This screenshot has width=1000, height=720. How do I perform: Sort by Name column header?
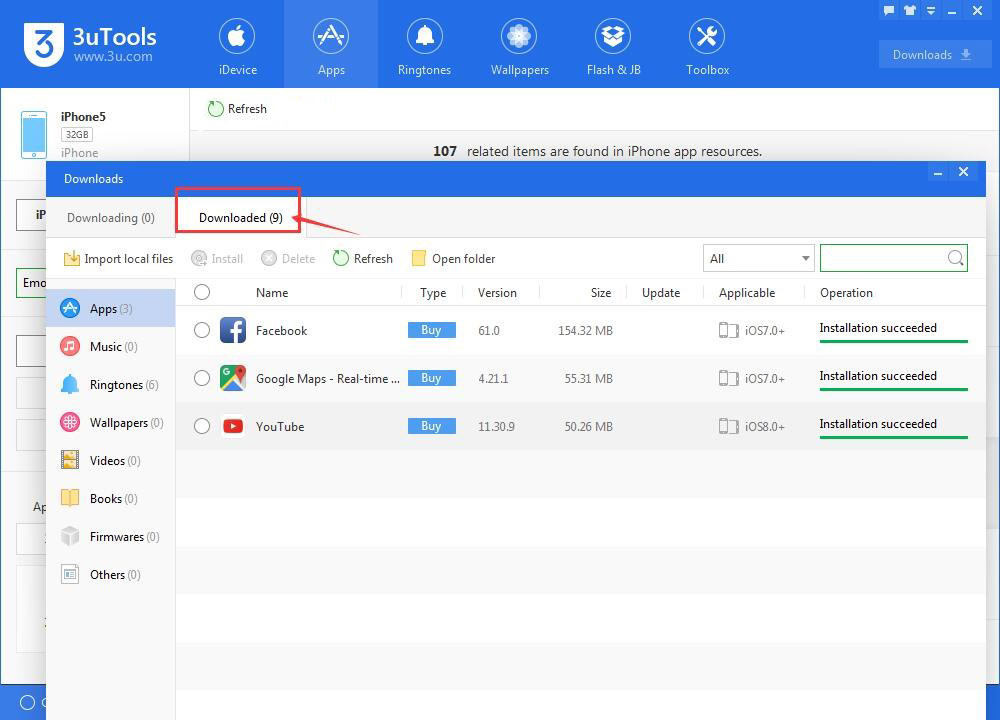tap(272, 293)
